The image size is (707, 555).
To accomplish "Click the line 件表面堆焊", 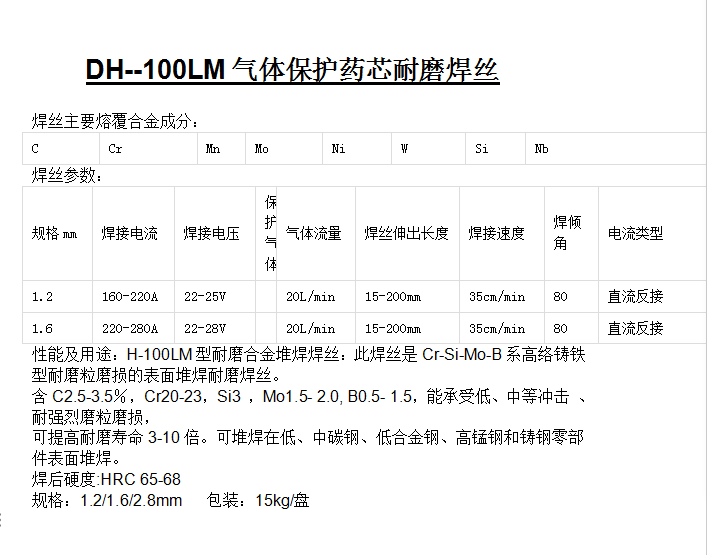I will coord(76,459).
